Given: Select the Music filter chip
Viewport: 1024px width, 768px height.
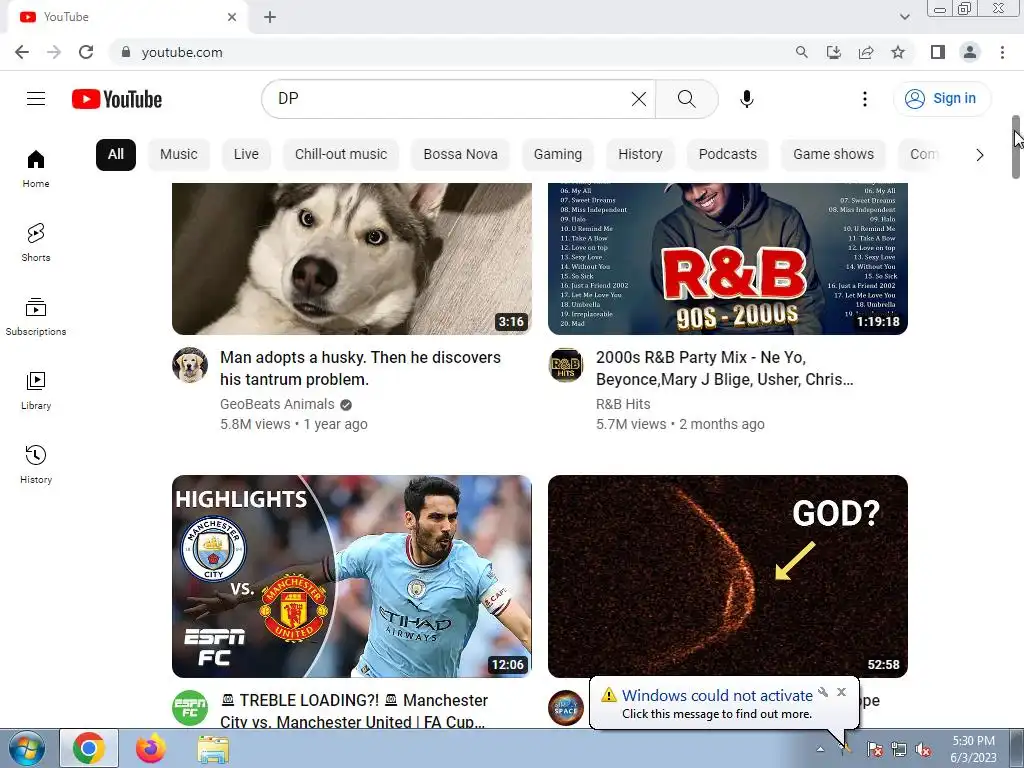Looking at the screenshot, I should tap(178, 155).
